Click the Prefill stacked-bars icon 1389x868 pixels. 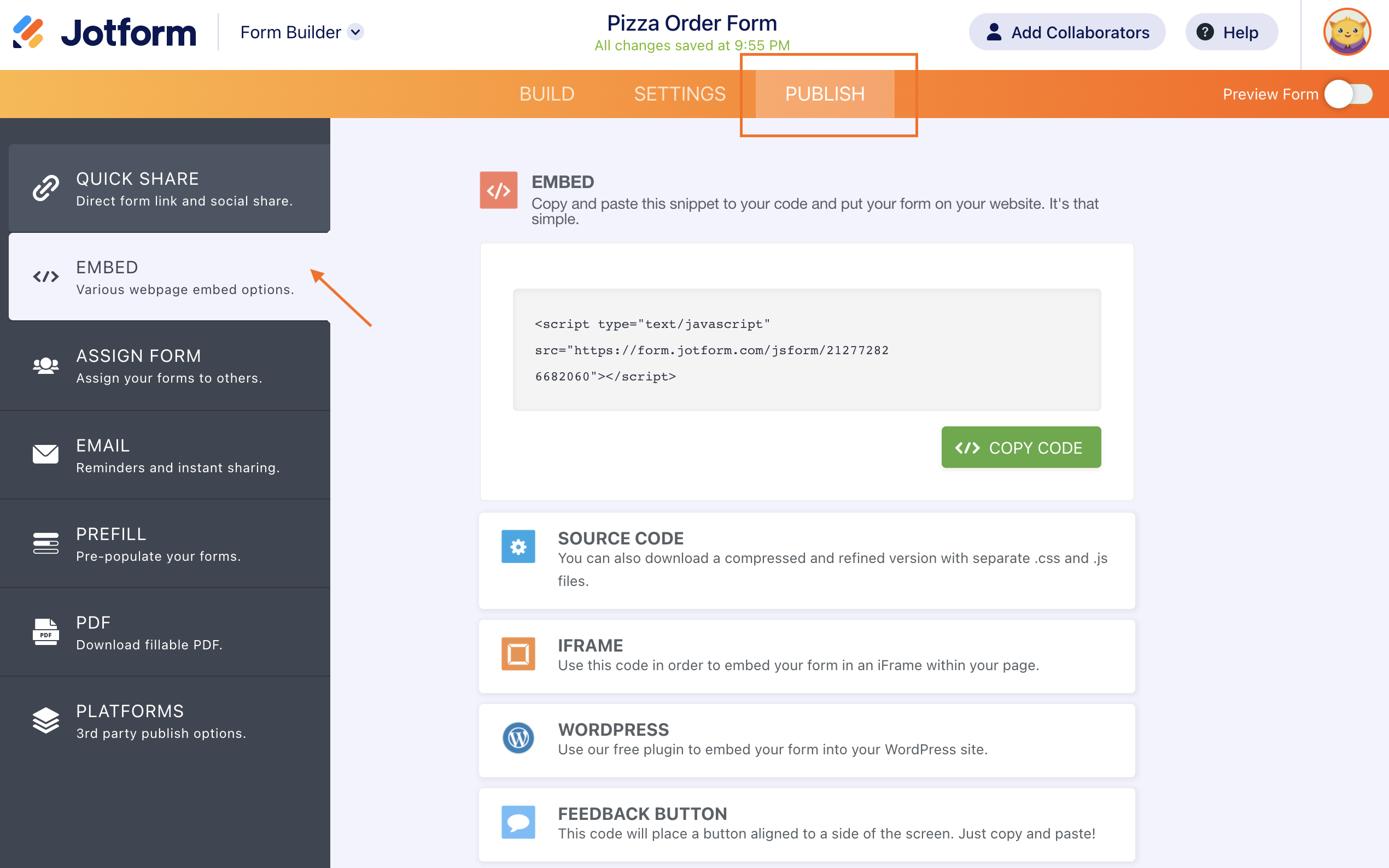[x=45, y=543]
